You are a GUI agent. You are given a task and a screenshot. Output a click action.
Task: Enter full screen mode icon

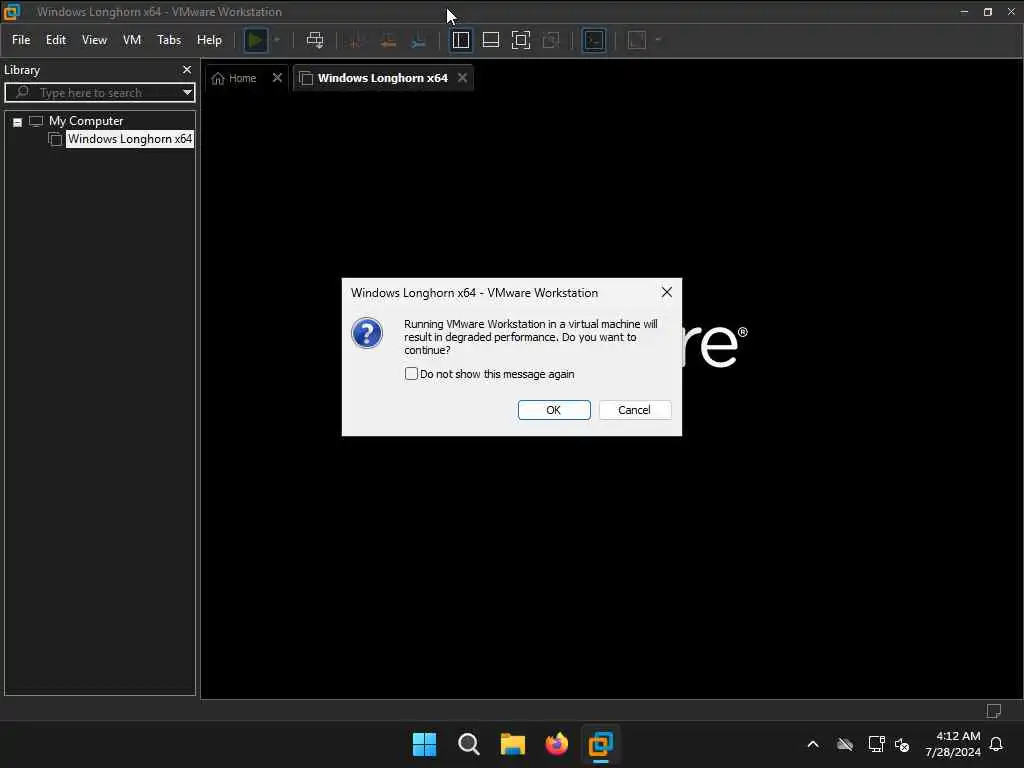[x=520, y=40]
